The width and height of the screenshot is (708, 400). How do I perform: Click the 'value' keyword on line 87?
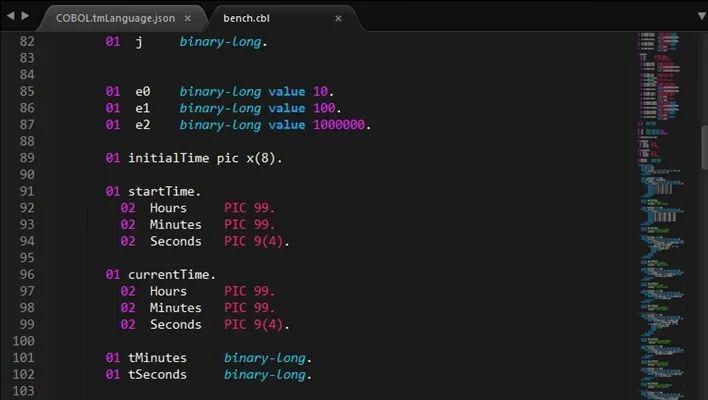pyautogui.click(x=287, y=125)
